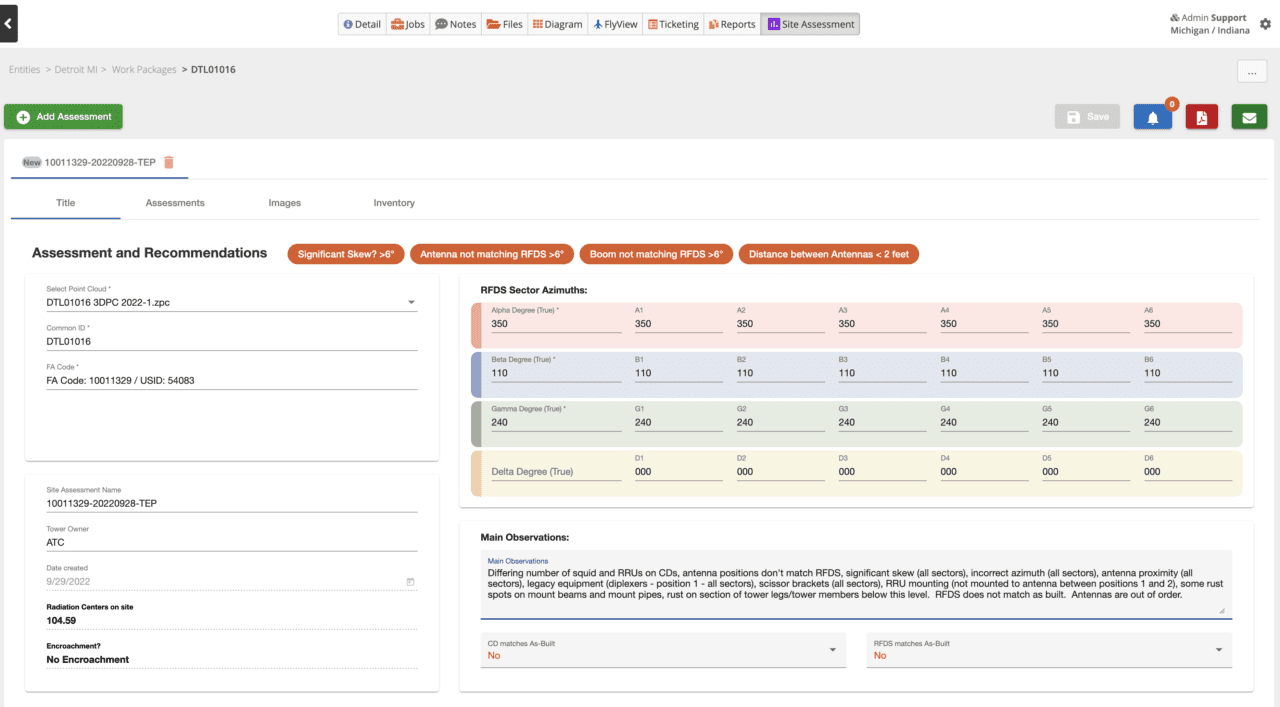Switch to the Diagram view
This screenshot has width=1280, height=707.
[x=557, y=23]
